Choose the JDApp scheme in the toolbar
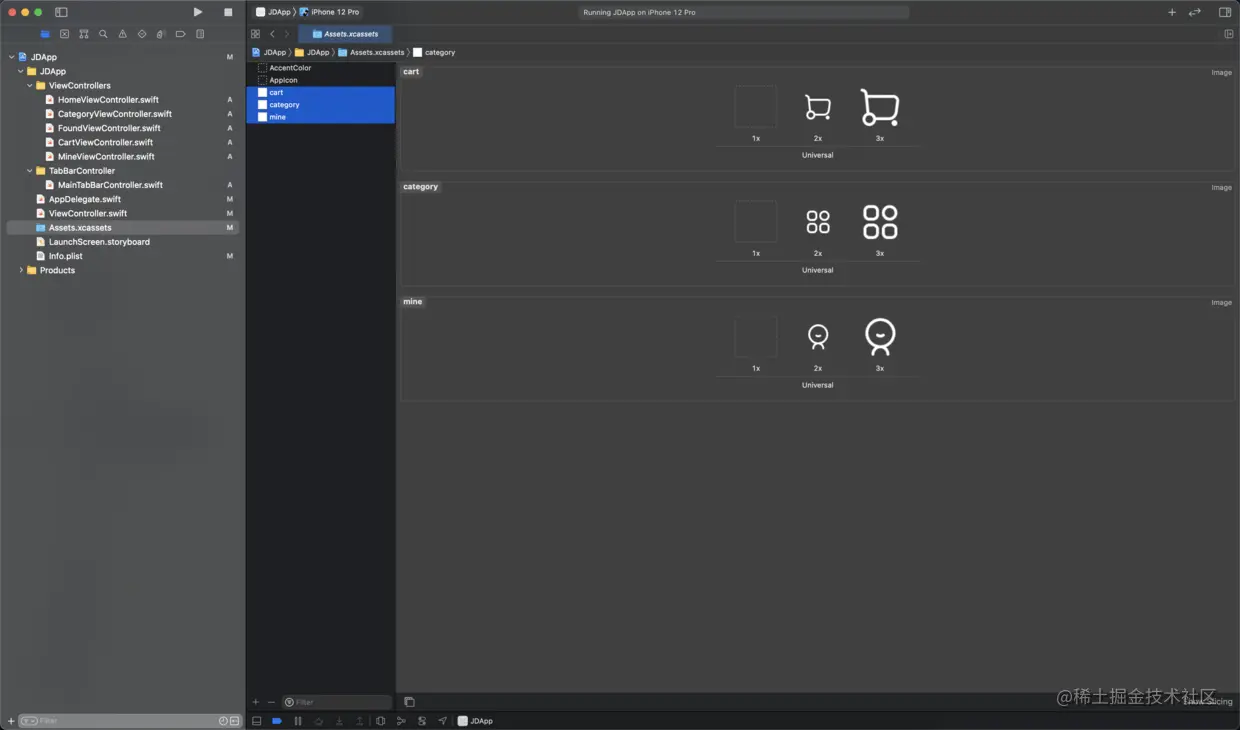Screen dimensions: 1240x730 [273, 12]
